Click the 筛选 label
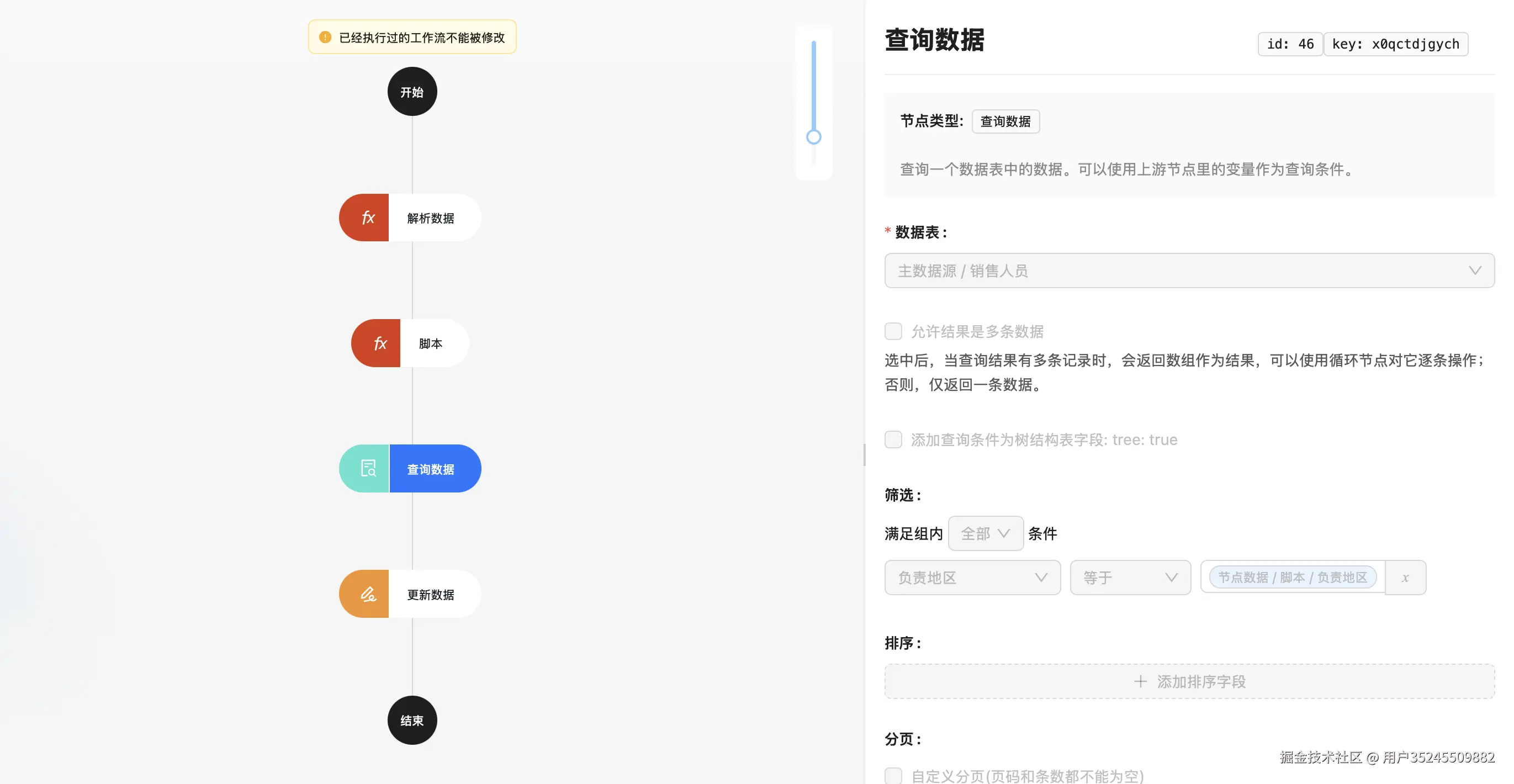Viewport: 1514px width, 784px height. [903, 495]
